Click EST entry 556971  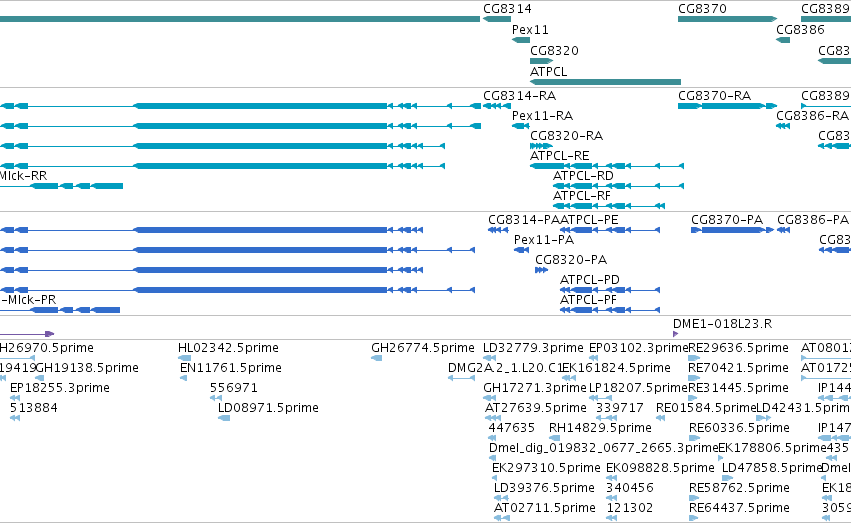233,388
